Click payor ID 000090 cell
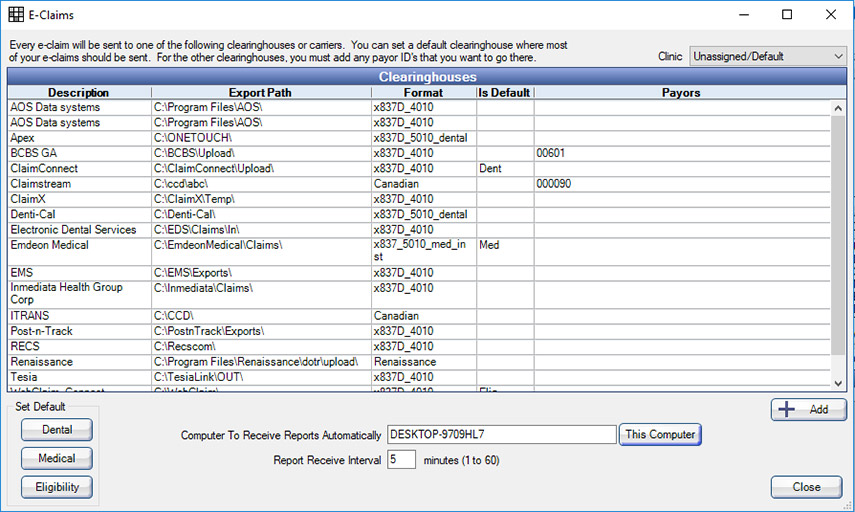Screen dimensions: 855x512 (x=682, y=184)
